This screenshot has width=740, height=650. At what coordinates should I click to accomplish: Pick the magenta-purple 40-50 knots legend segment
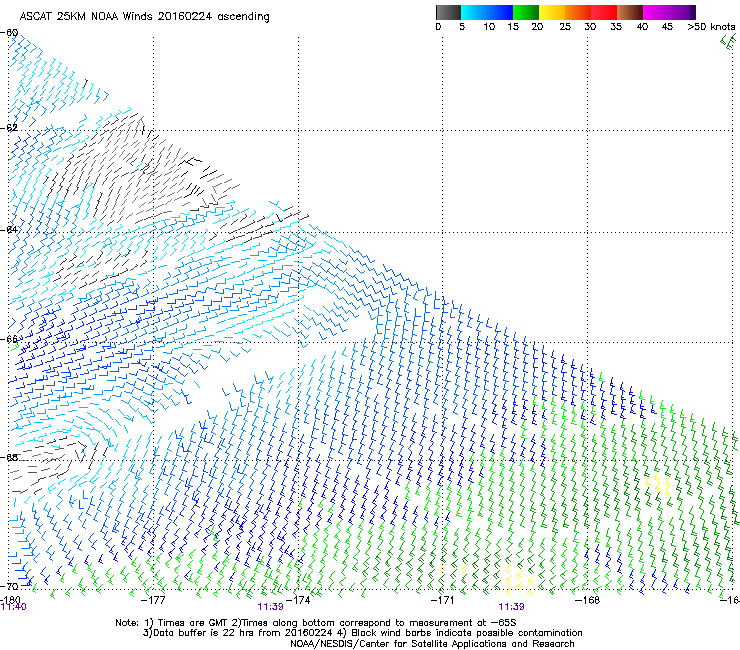coord(669,12)
